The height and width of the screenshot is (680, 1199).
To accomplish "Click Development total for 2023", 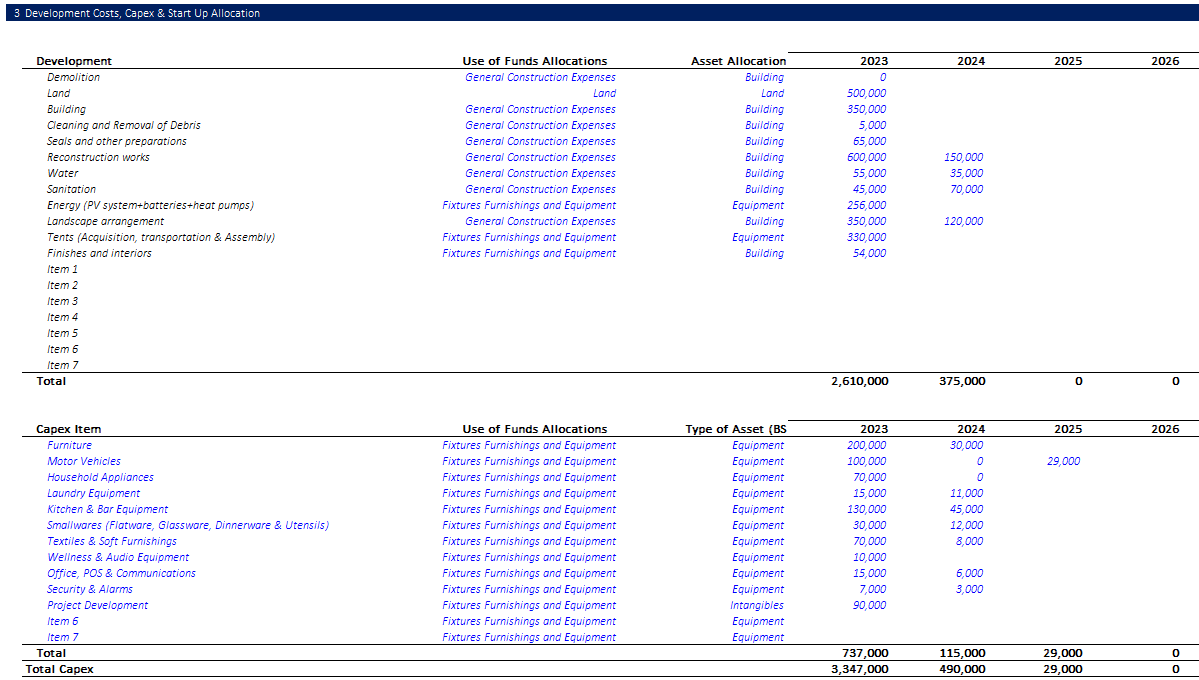I will (859, 381).
